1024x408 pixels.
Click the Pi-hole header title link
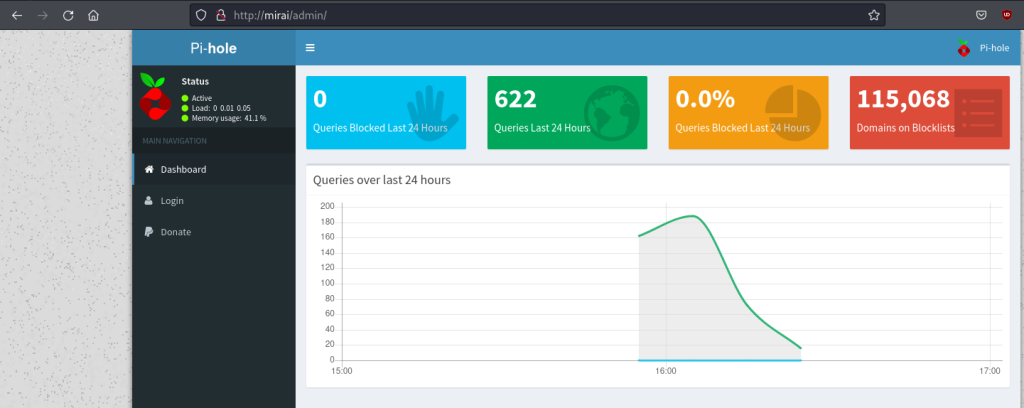[214, 48]
